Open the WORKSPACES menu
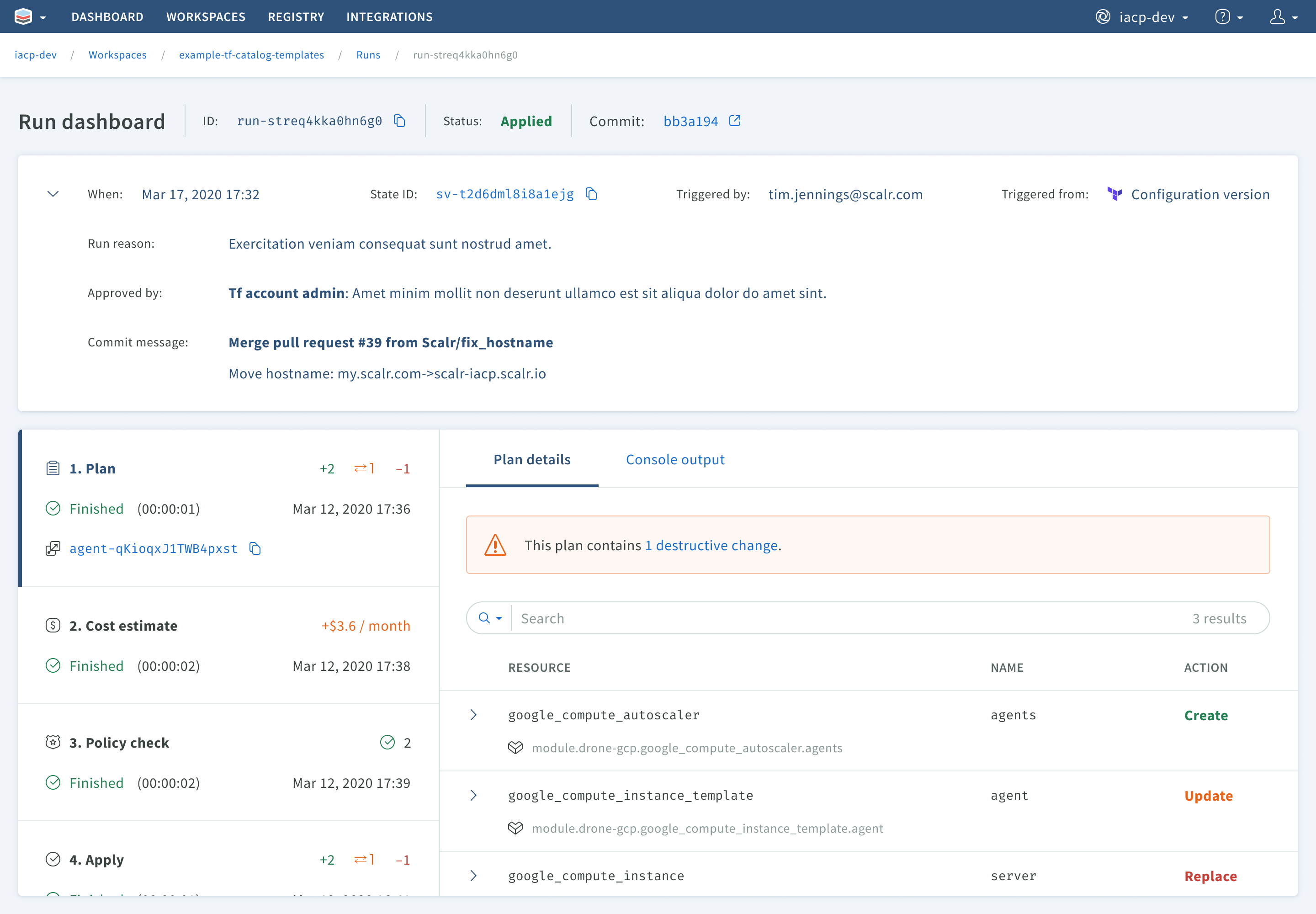 206,16
